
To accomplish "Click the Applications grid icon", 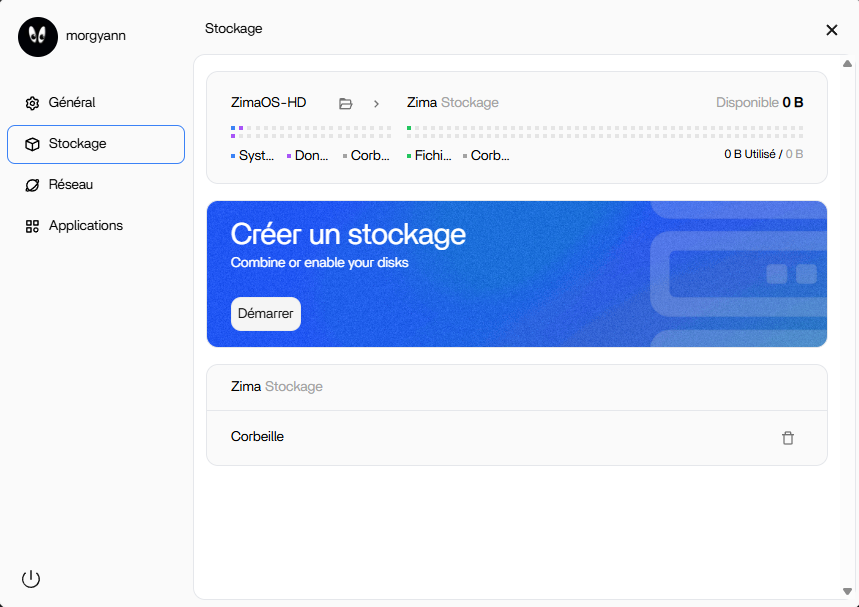I will click(x=32, y=226).
